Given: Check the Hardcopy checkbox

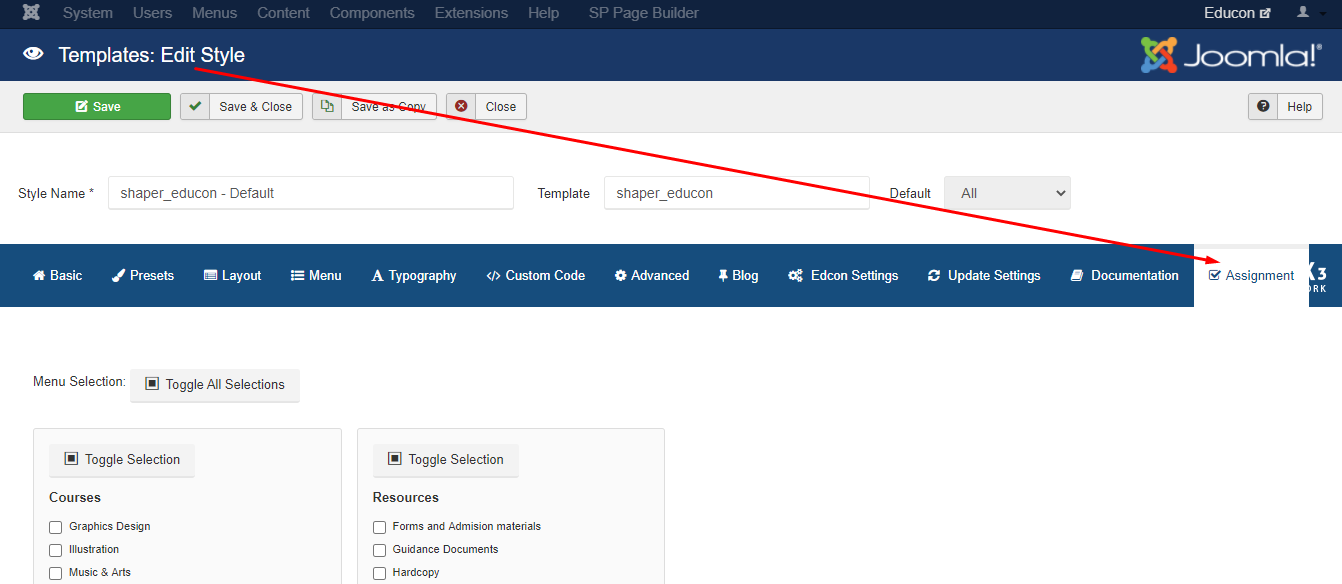Looking at the screenshot, I should pos(380,573).
